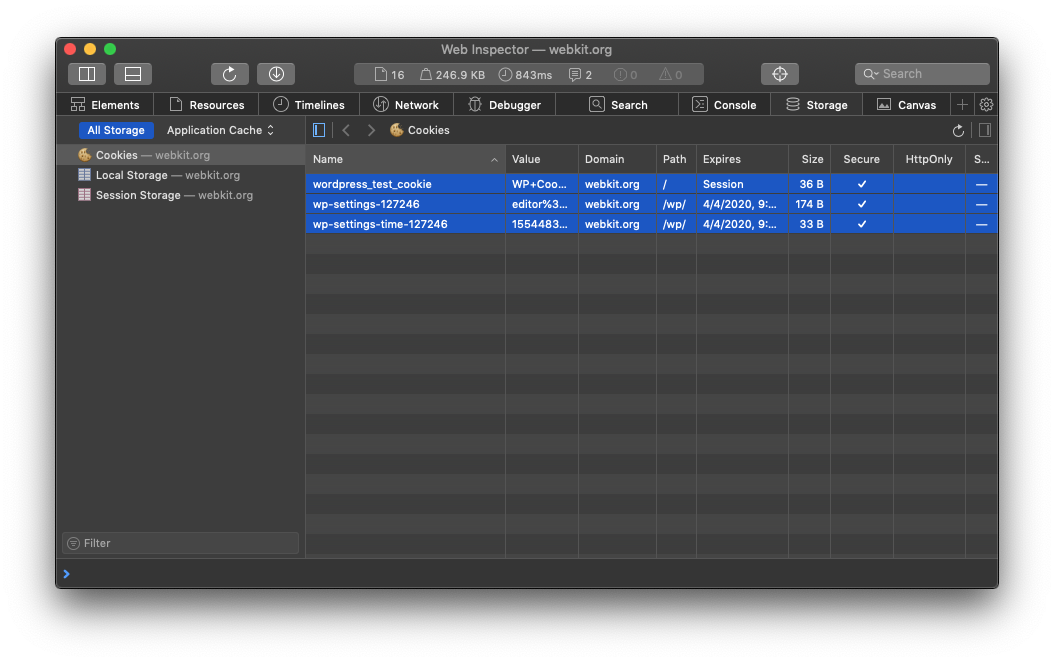Image resolution: width=1054 pixels, height=662 pixels.
Task: Click the 246.9 KB transfer size indicator
Action: 452,75
